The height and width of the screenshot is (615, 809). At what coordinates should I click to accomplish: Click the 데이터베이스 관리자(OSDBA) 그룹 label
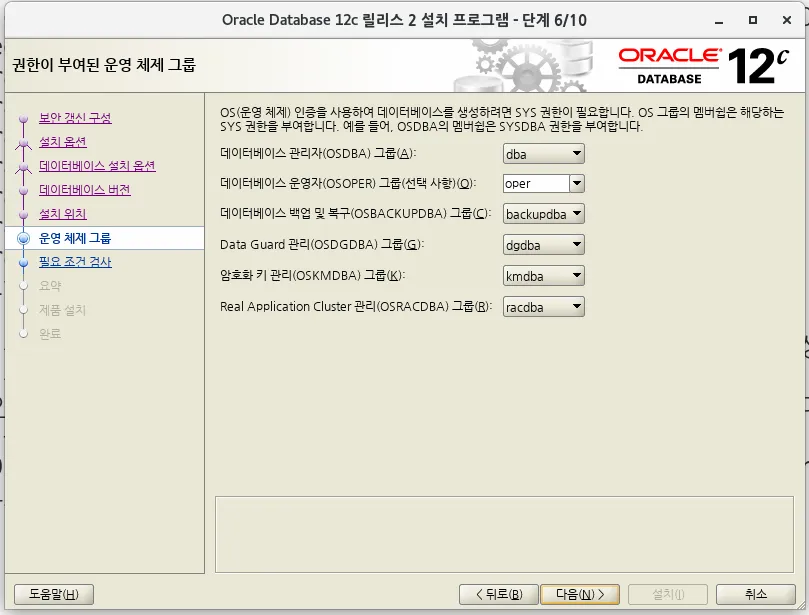click(318, 153)
